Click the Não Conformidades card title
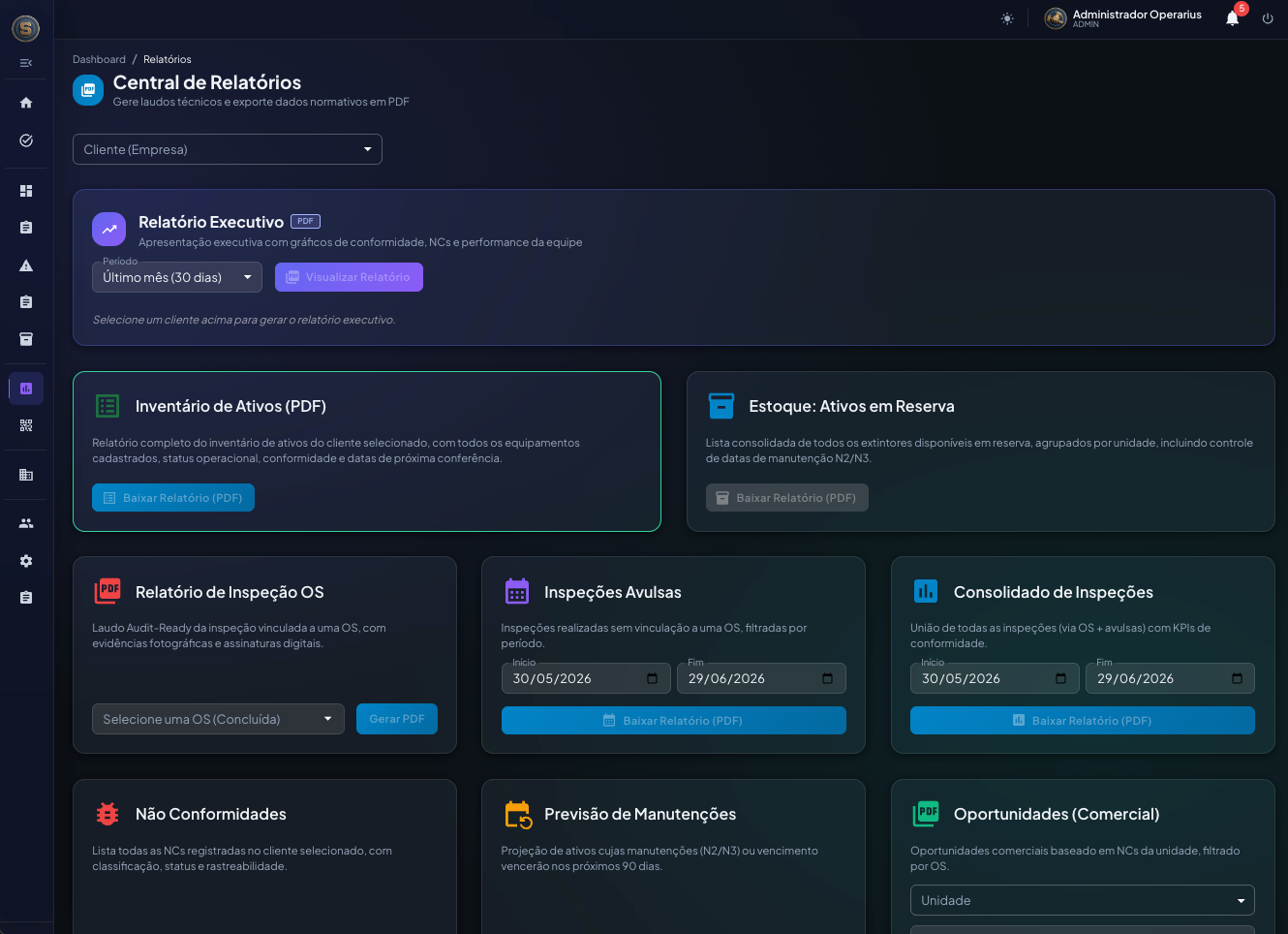This screenshot has height=934, width=1288. click(211, 814)
